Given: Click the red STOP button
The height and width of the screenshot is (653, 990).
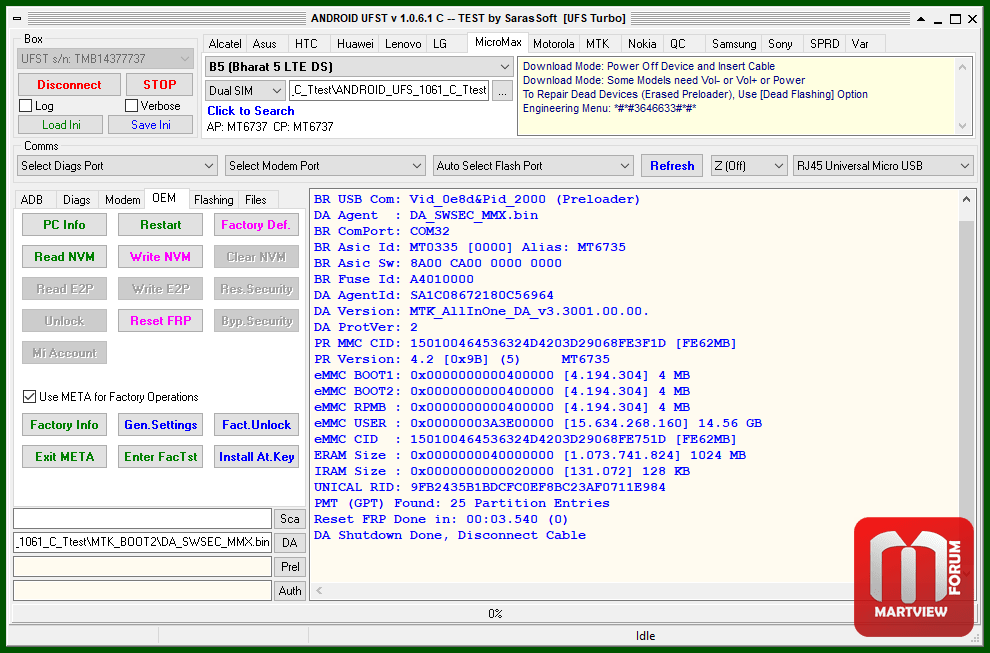Looking at the screenshot, I should tap(159, 85).
